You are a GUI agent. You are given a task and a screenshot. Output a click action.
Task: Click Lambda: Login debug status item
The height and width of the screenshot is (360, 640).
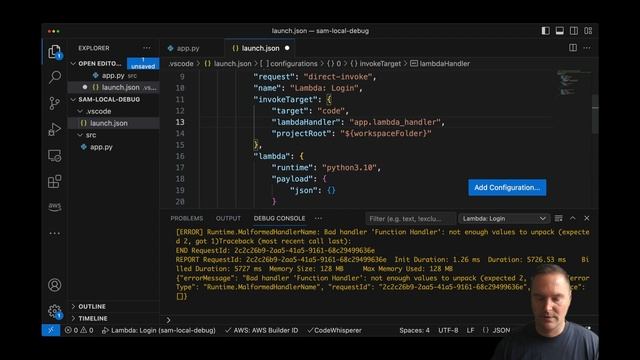pos(158,330)
